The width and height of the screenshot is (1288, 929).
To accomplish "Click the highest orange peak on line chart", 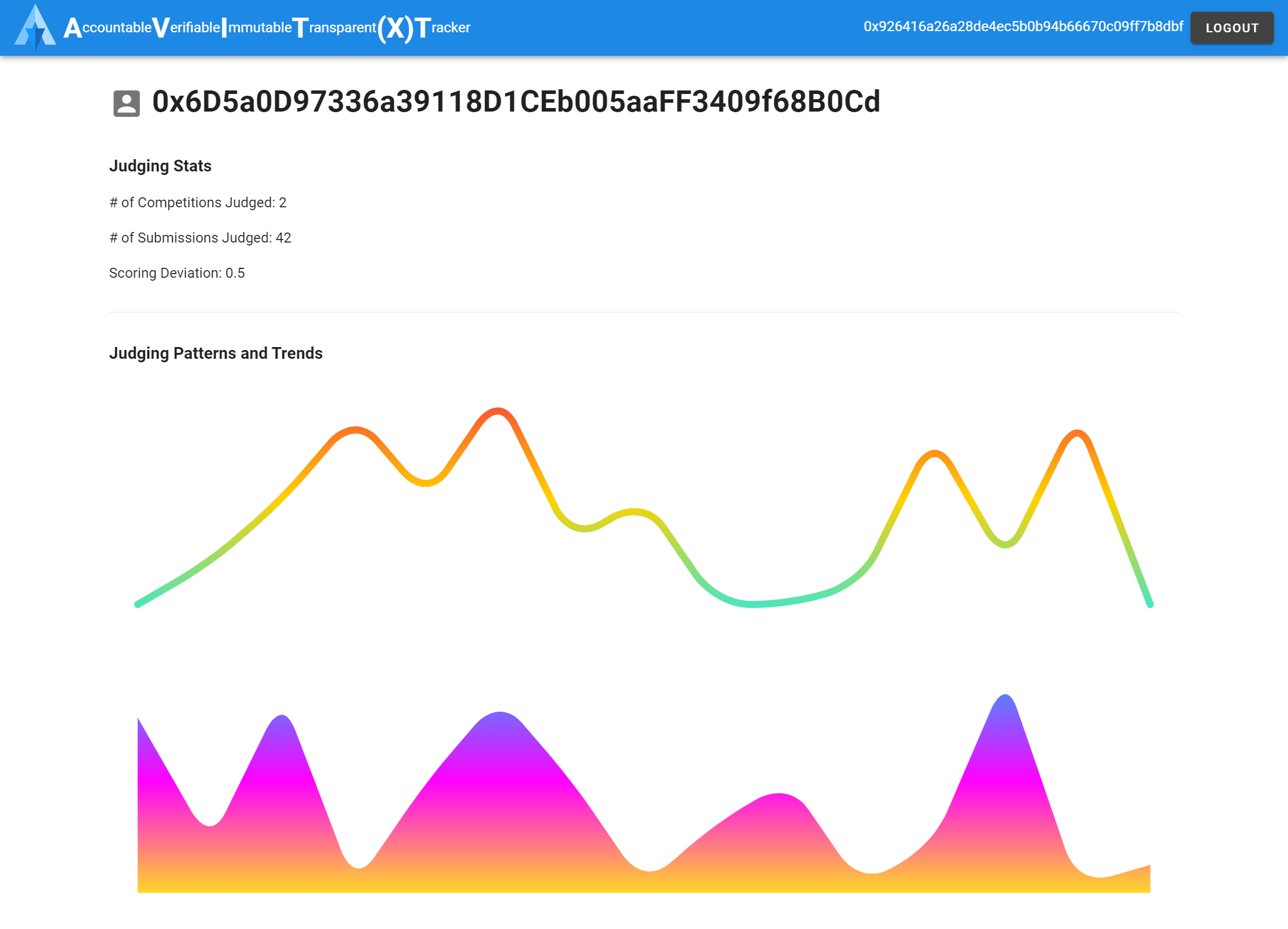I will (x=498, y=411).
